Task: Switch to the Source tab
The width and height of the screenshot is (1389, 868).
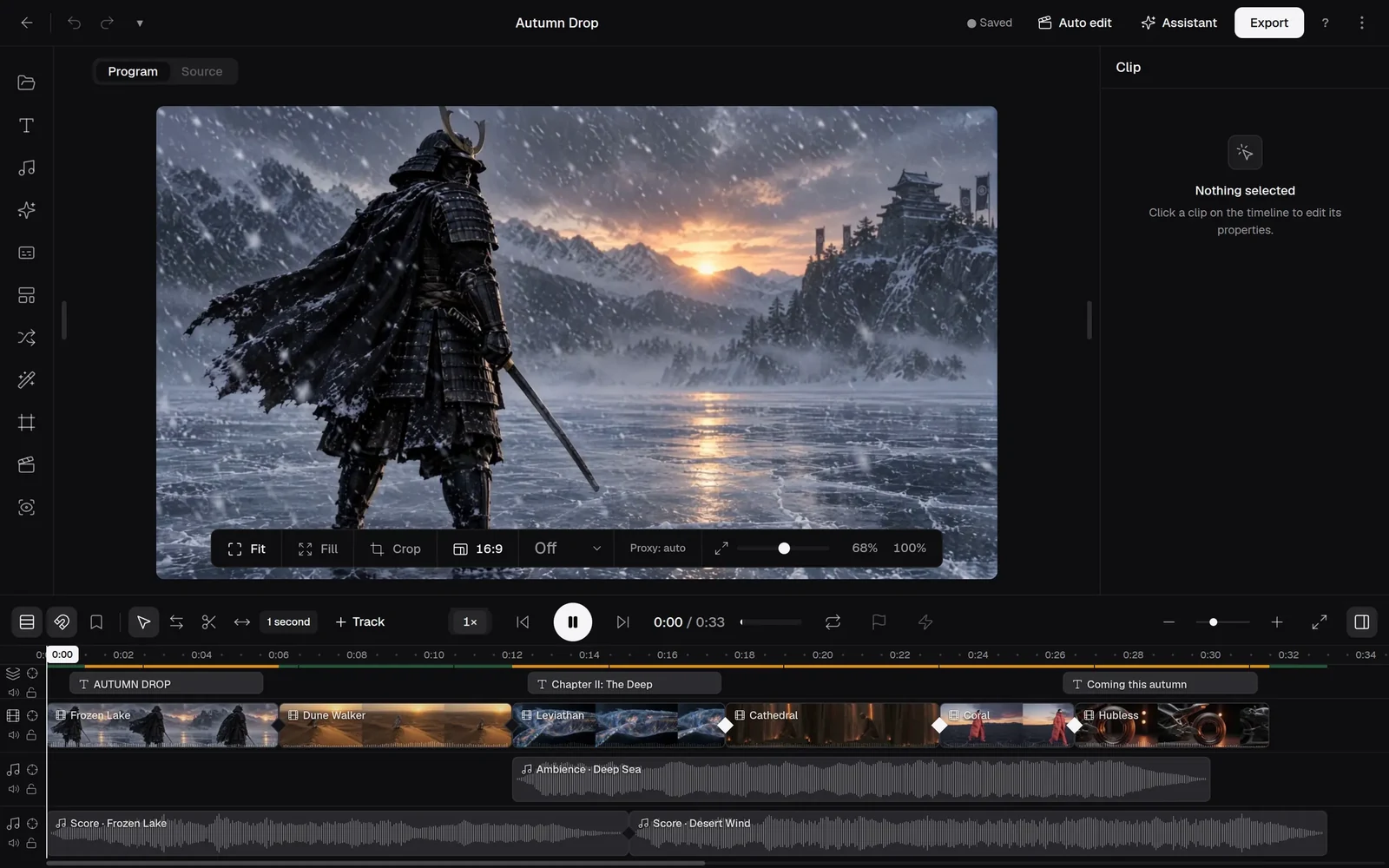Action: 201,71
